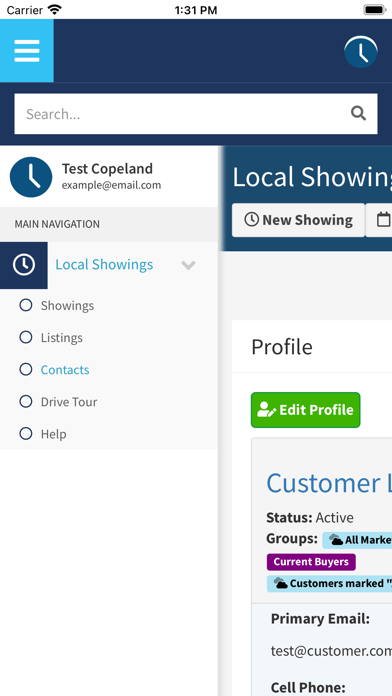
Task: Open the Listings submenu item
Action: point(62,338)
